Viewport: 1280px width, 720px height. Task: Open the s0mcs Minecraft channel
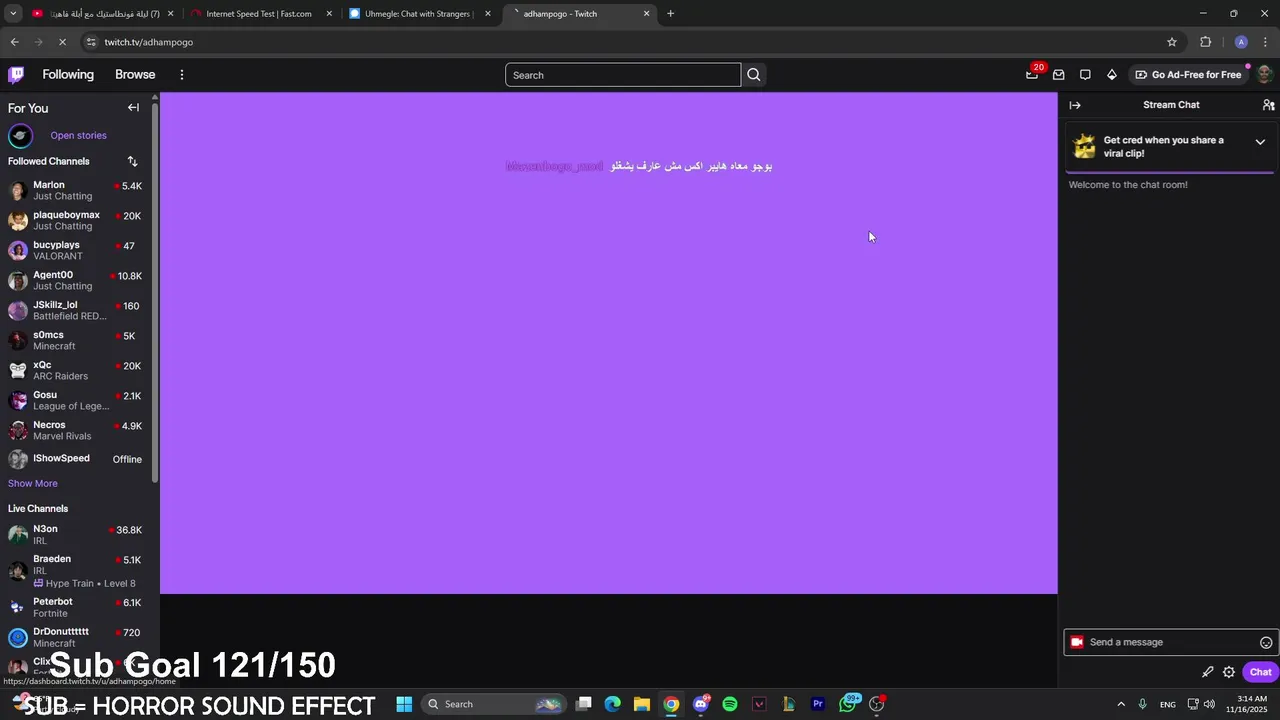[x=76, y=340]
